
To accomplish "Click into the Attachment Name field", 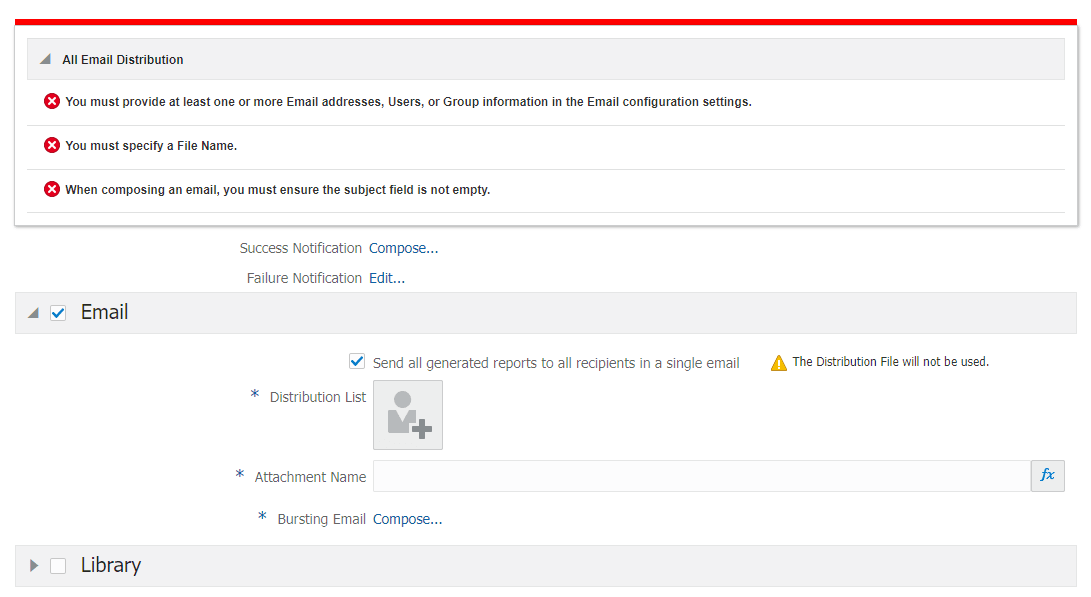I will click(x=701, y=476).
